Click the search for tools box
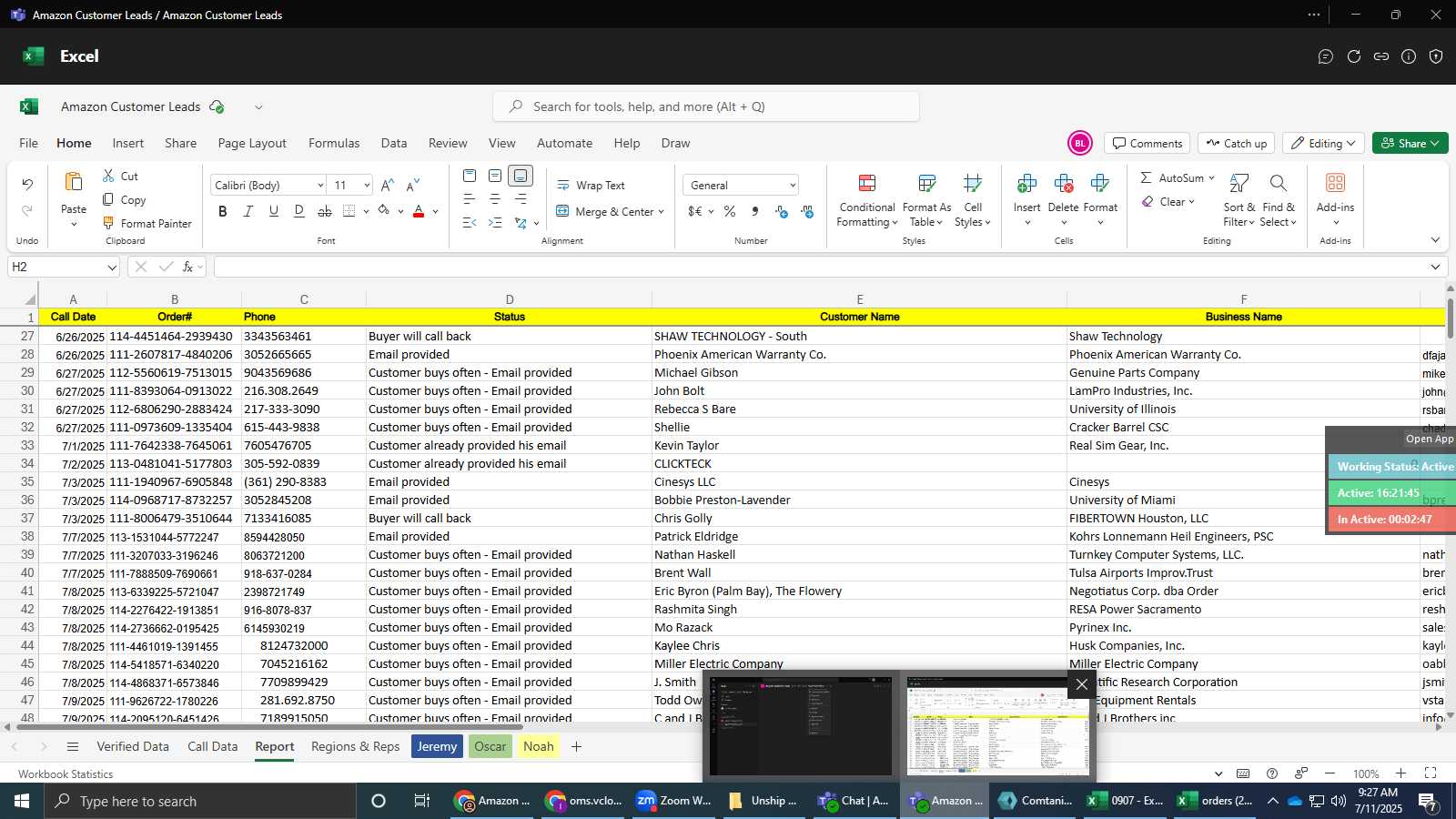1456x819 pixels. pyautogui.click(x=706, y=106)
